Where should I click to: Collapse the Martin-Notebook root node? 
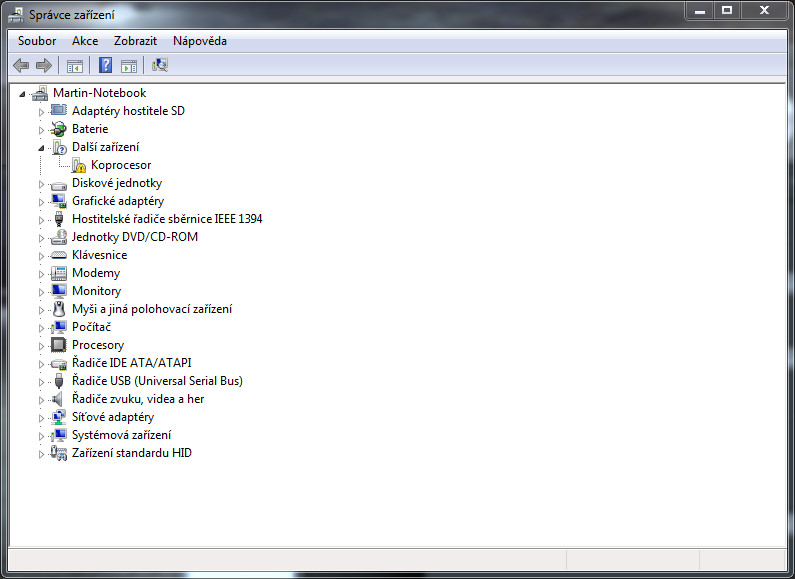pyautogui.click(x=22, y=94)
